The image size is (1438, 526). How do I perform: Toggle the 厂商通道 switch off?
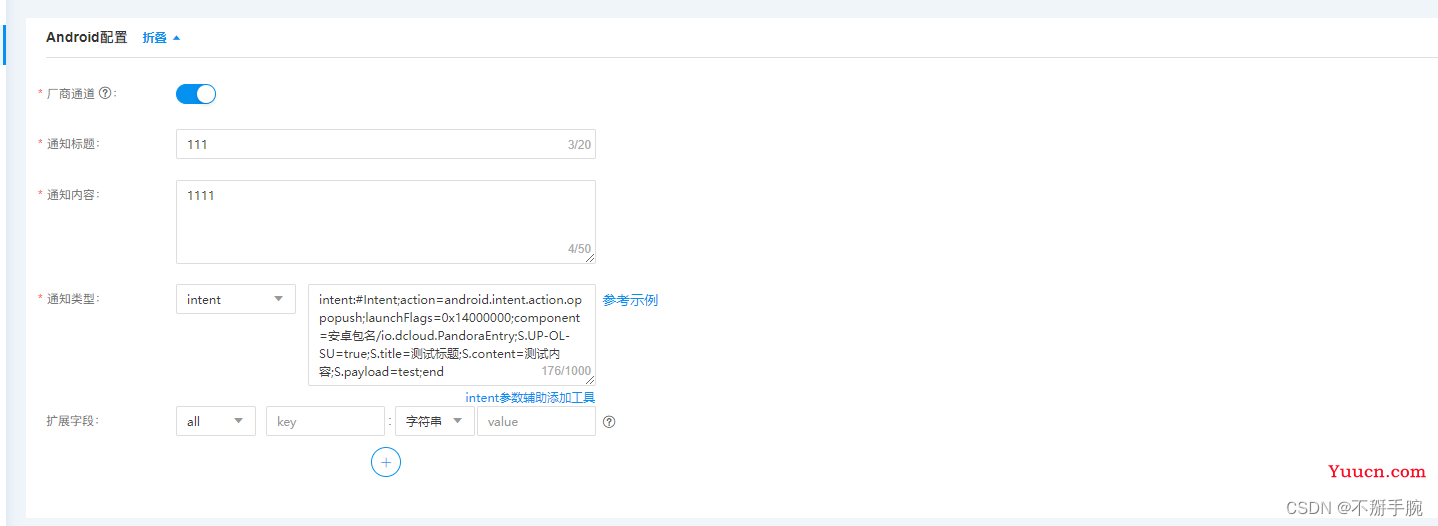coord(196,94)
